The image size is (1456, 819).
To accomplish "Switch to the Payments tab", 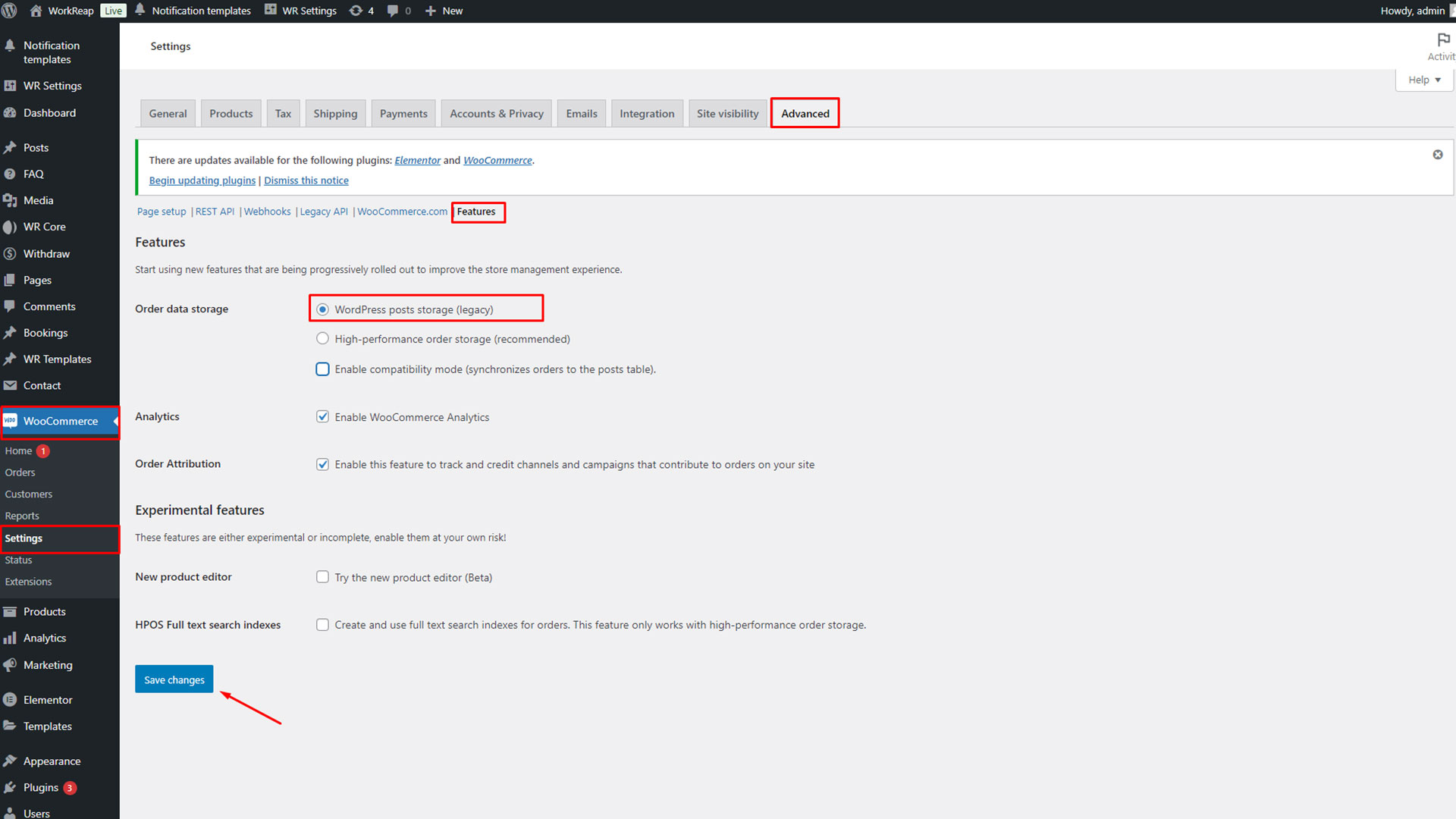I will (403, 114).
